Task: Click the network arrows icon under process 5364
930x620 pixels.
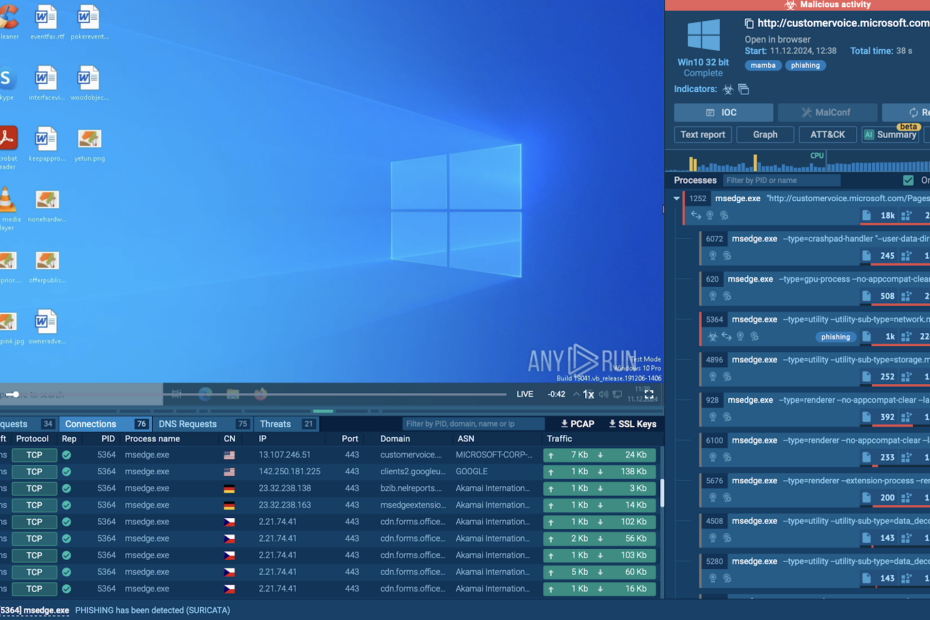Action: pos(727,336)
